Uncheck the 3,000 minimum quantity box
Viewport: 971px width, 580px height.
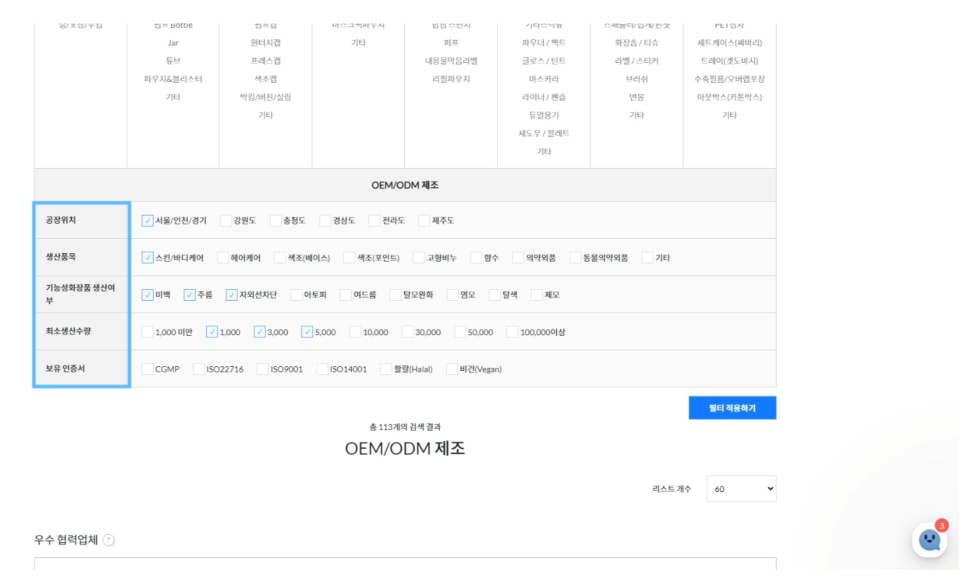[x=261, y=332]
